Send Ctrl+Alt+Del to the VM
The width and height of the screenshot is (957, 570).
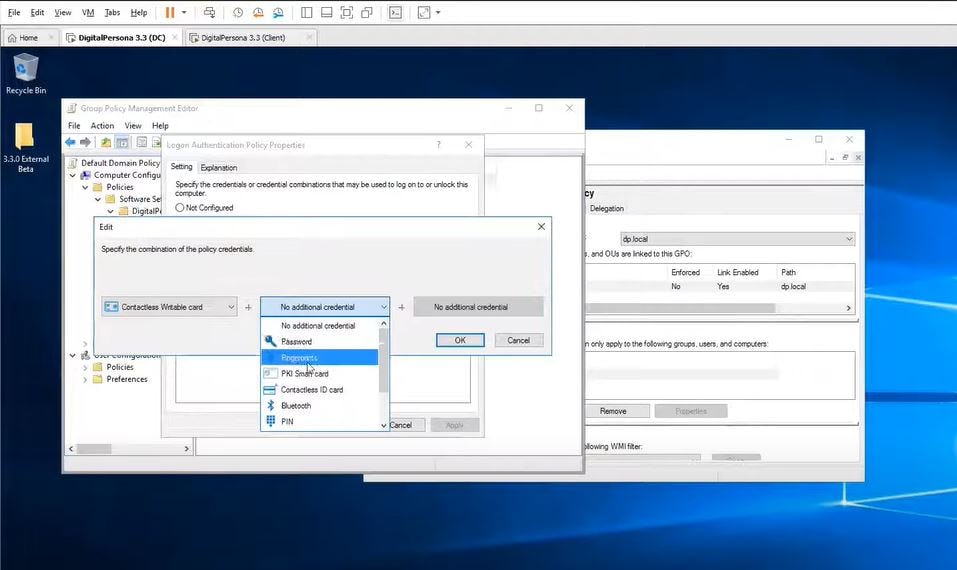pyautogui.click(x=209, y=12)
